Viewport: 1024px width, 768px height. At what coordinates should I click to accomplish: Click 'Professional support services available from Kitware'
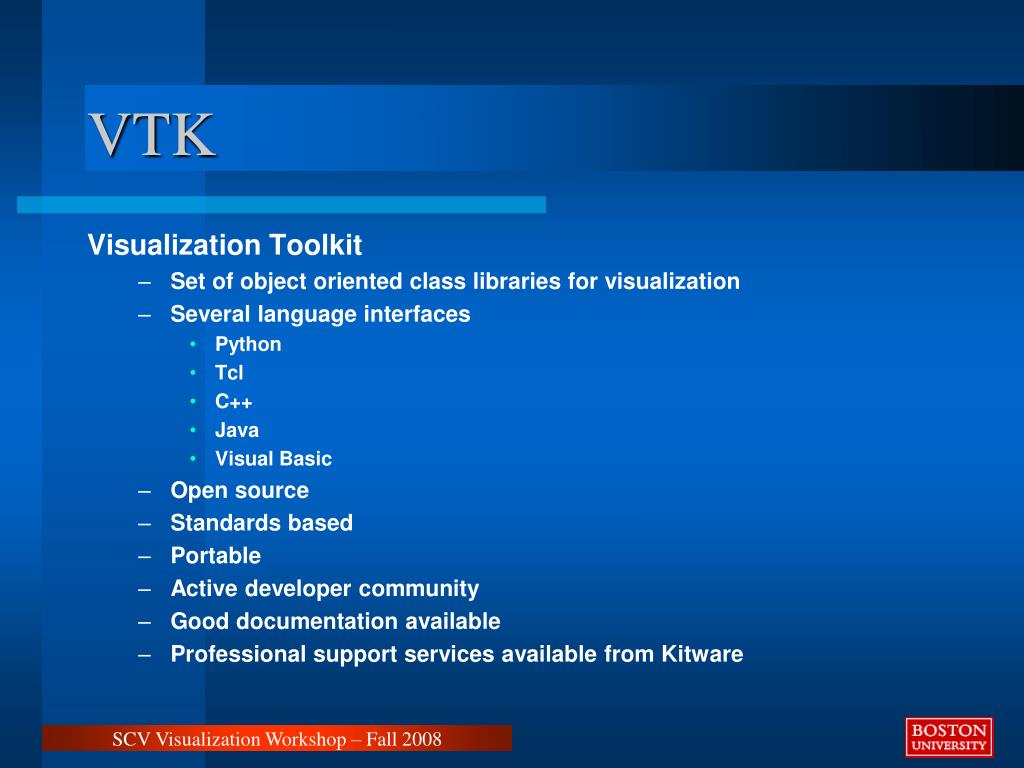click(457, 654)
